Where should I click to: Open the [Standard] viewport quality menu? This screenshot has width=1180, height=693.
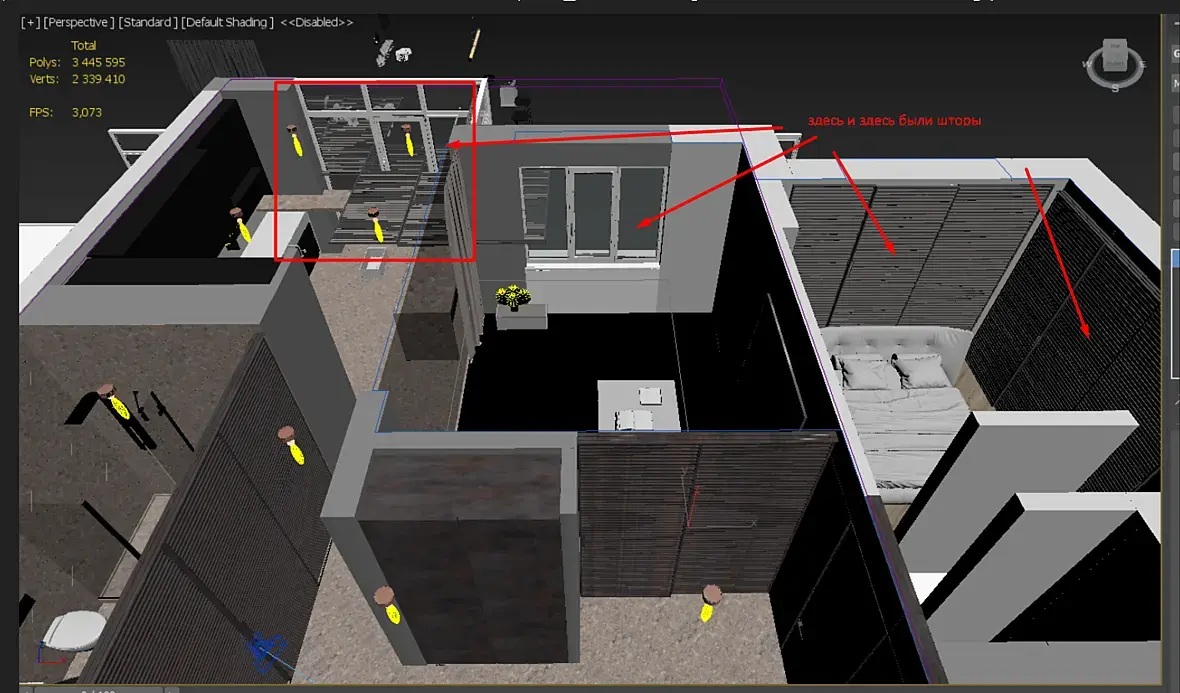click(148, 23)
